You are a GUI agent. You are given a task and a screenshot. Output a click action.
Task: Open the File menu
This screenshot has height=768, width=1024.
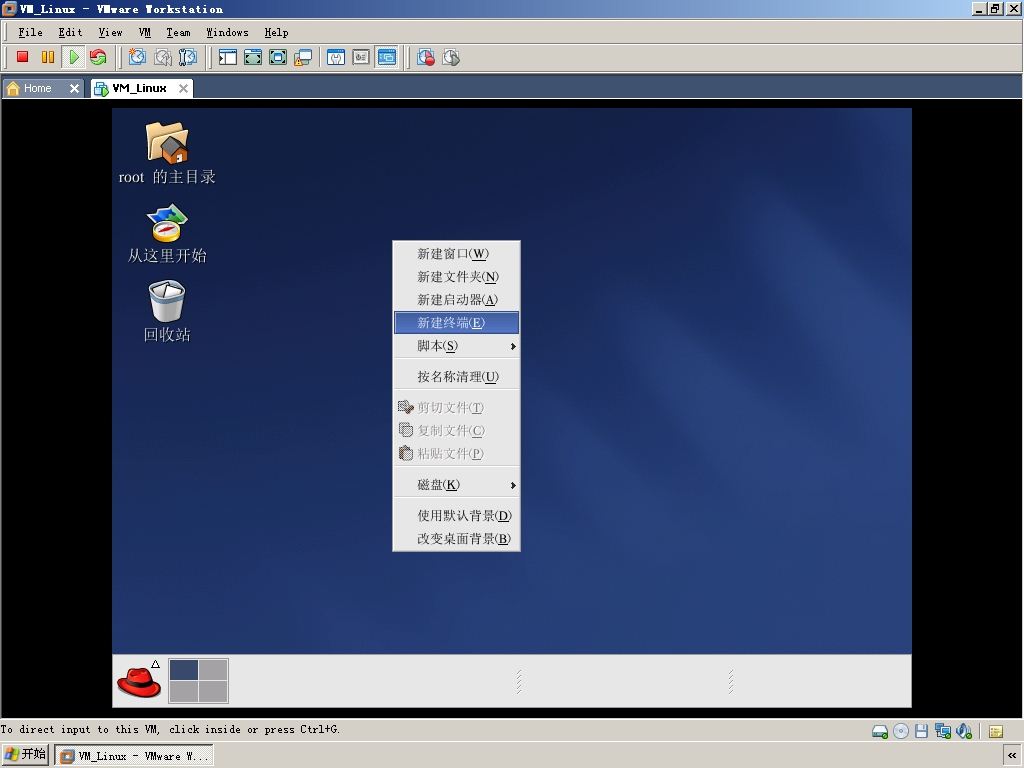coord(30,32)
